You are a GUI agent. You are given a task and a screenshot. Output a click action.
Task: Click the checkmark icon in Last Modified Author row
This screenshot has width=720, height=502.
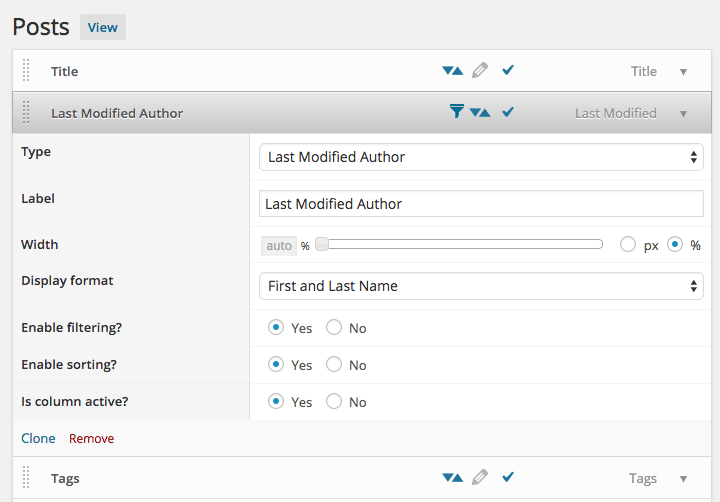click(x=508, y=112)
